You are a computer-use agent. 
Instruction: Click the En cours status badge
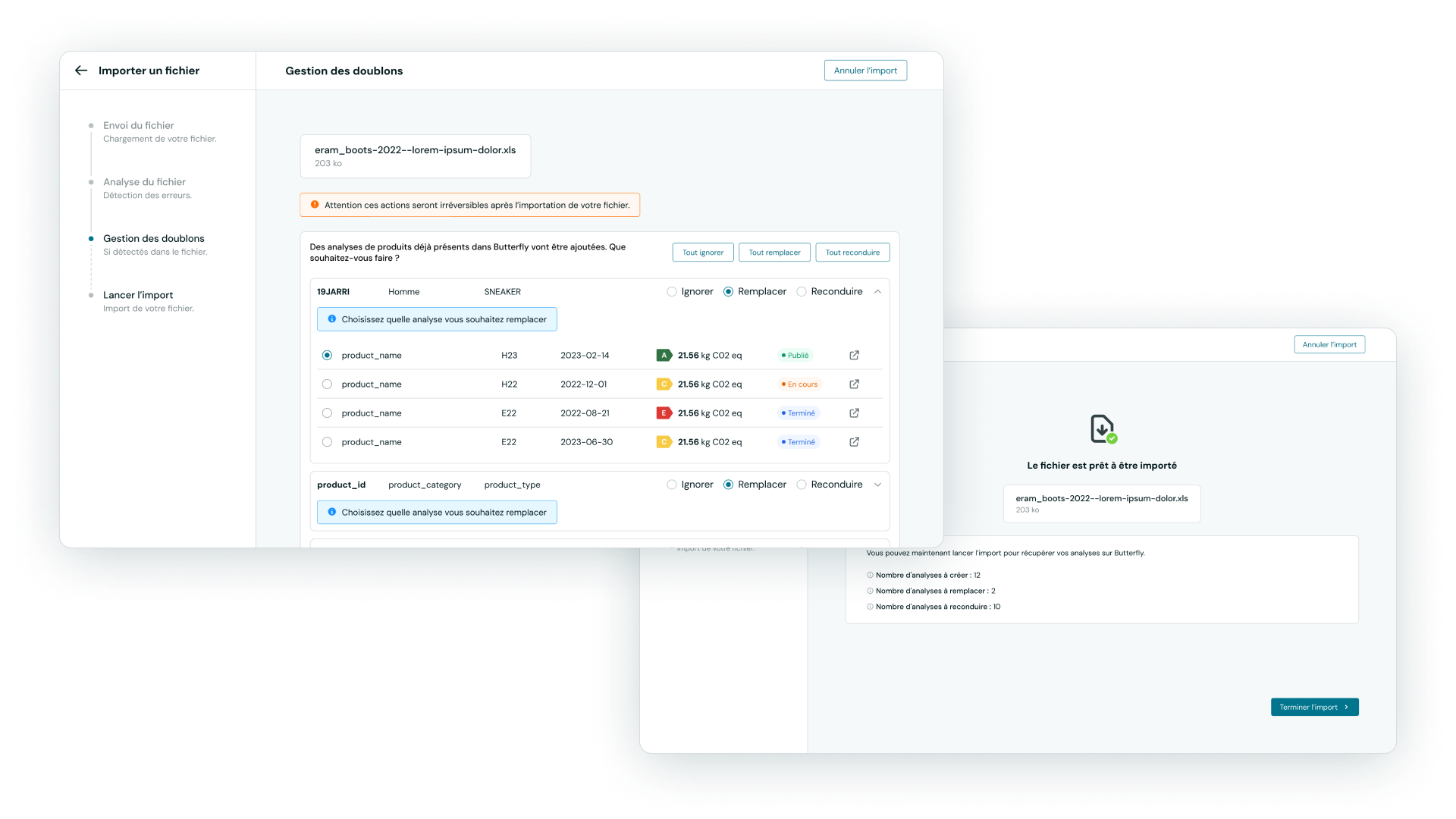pos(799,384)
